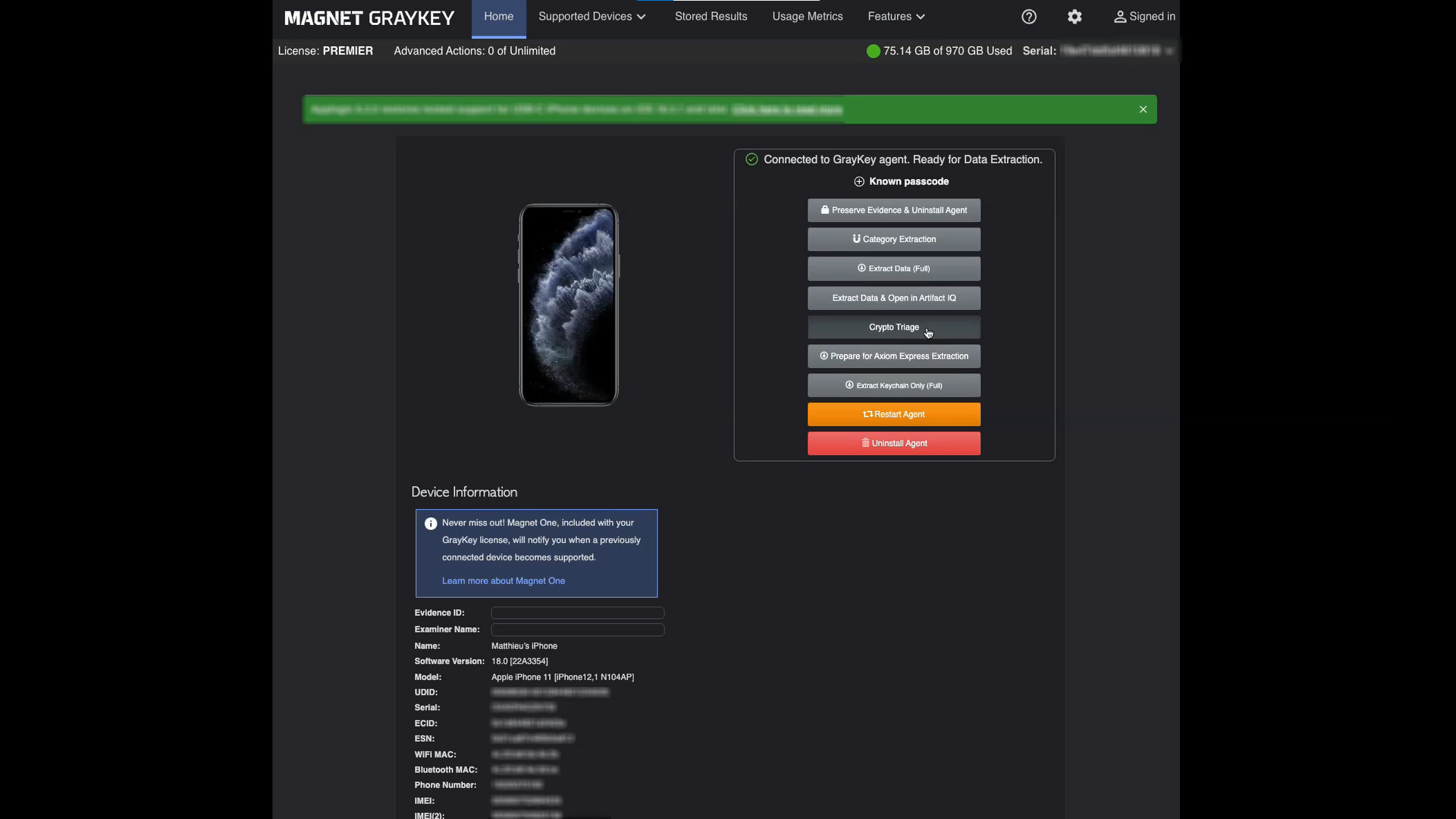
Task: Click the info icon in Magnet One notice
Action: pyautogui.click(x=431, y=523)
